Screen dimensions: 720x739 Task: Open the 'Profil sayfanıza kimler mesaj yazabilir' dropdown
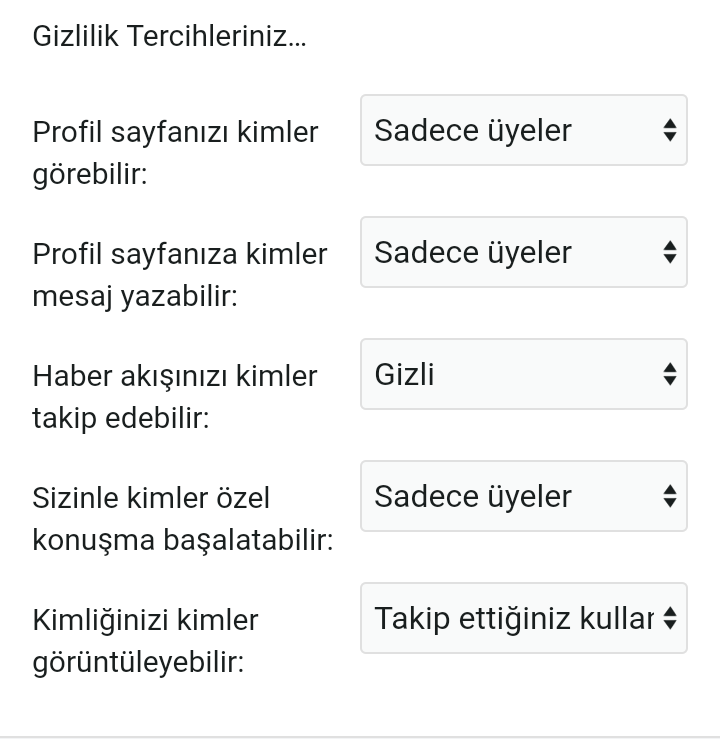click(x=523, y=252)
